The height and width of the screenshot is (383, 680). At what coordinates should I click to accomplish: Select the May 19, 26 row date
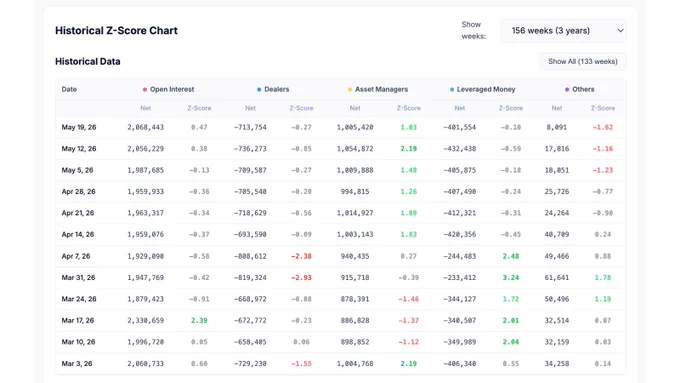79,128
